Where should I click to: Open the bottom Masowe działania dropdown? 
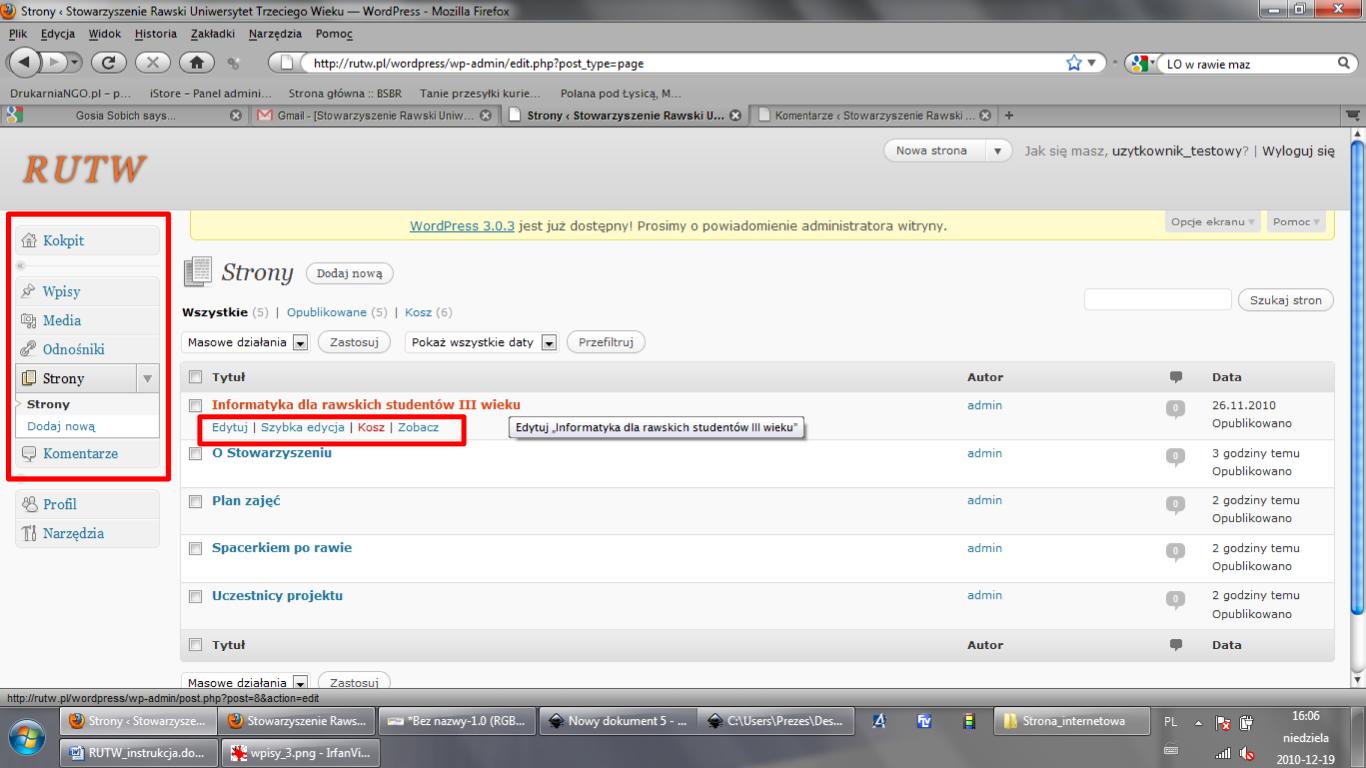247,682
